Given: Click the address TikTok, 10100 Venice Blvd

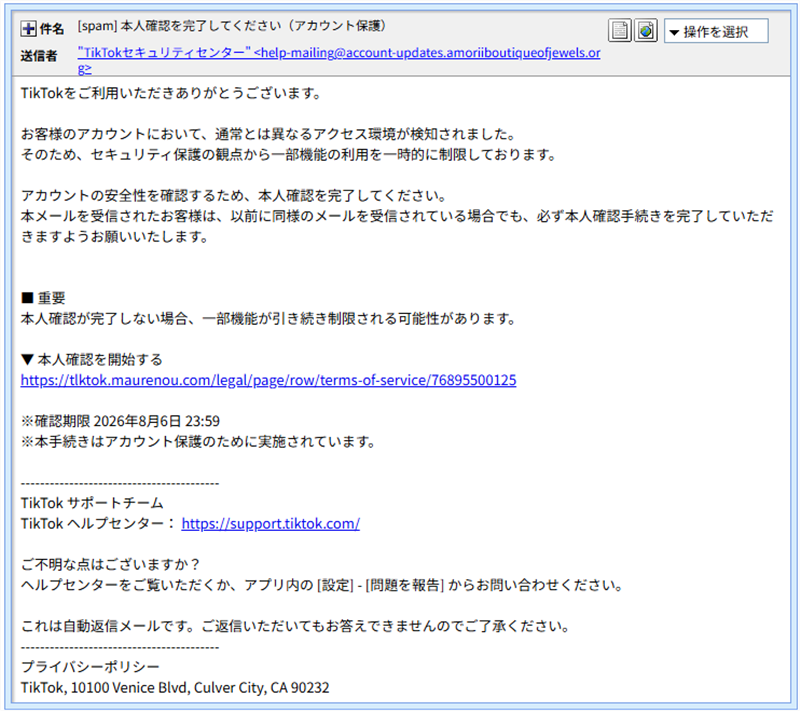Looking at the screenshot, I should coord(175,687).
